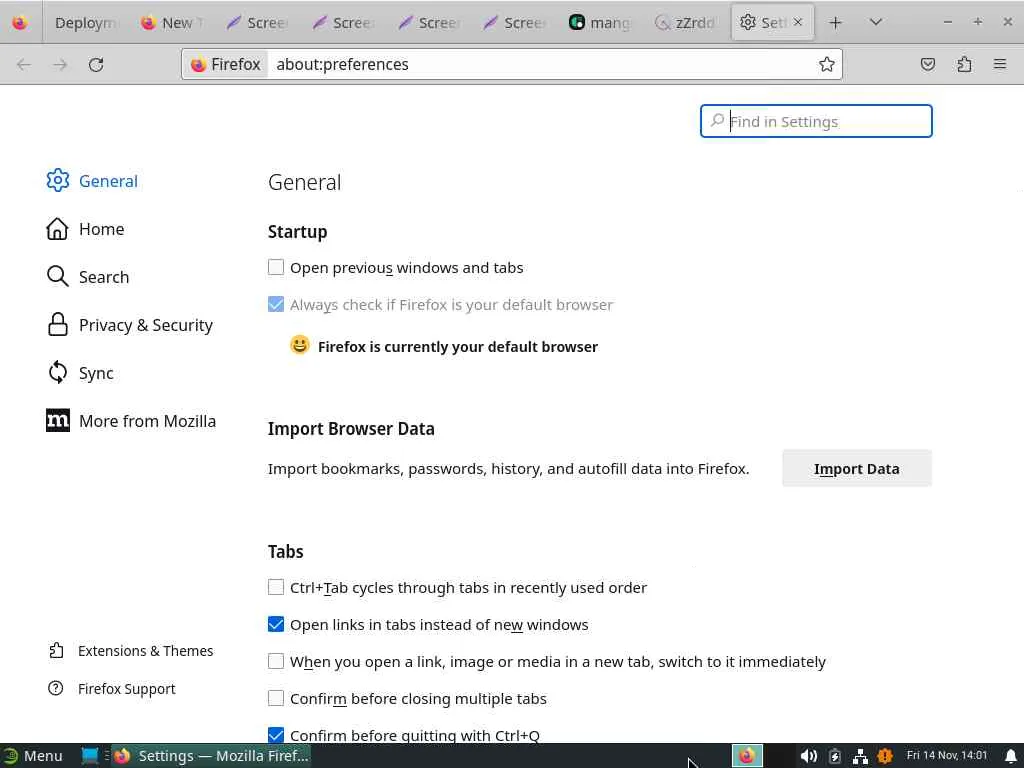
Task: Open the notifications bell icon
Action: pyautogui.click(x=1010, y=756)
